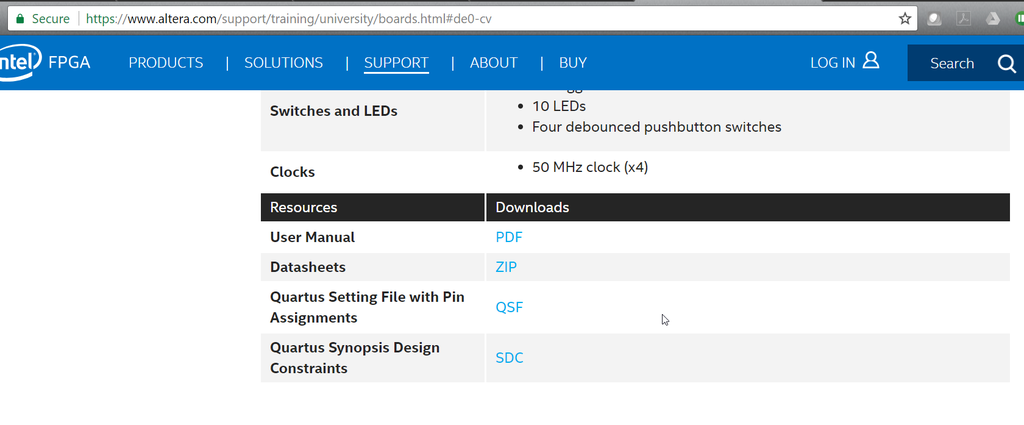Select the SUPPORT navigation item
This screenshot has width=1024, height=425.
point(396,63)
